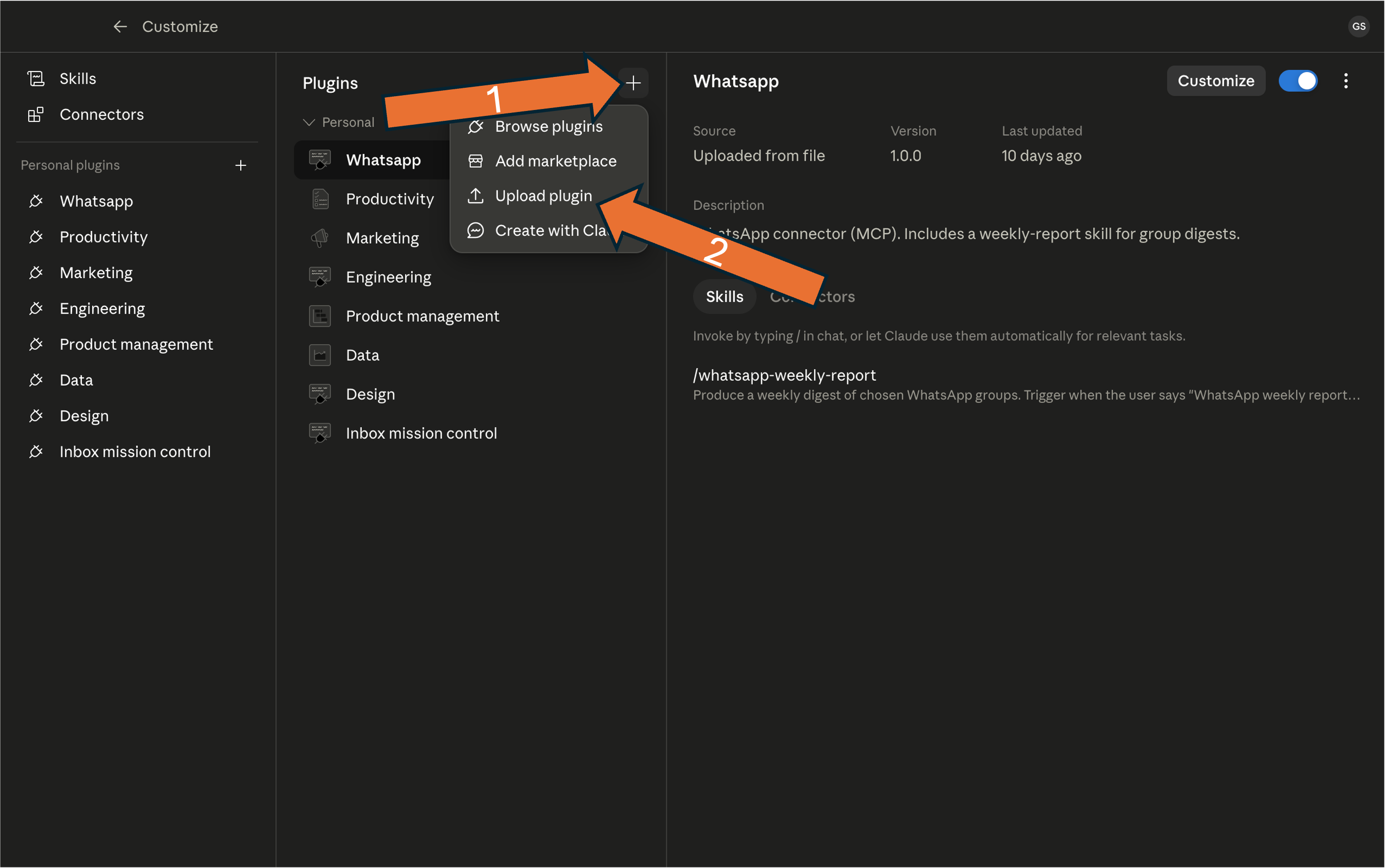Viewport: 1386px width, 868px height.
Task: Click the Whatsapp plugin thumbnail in Plugins list
Action: (320, 160)
